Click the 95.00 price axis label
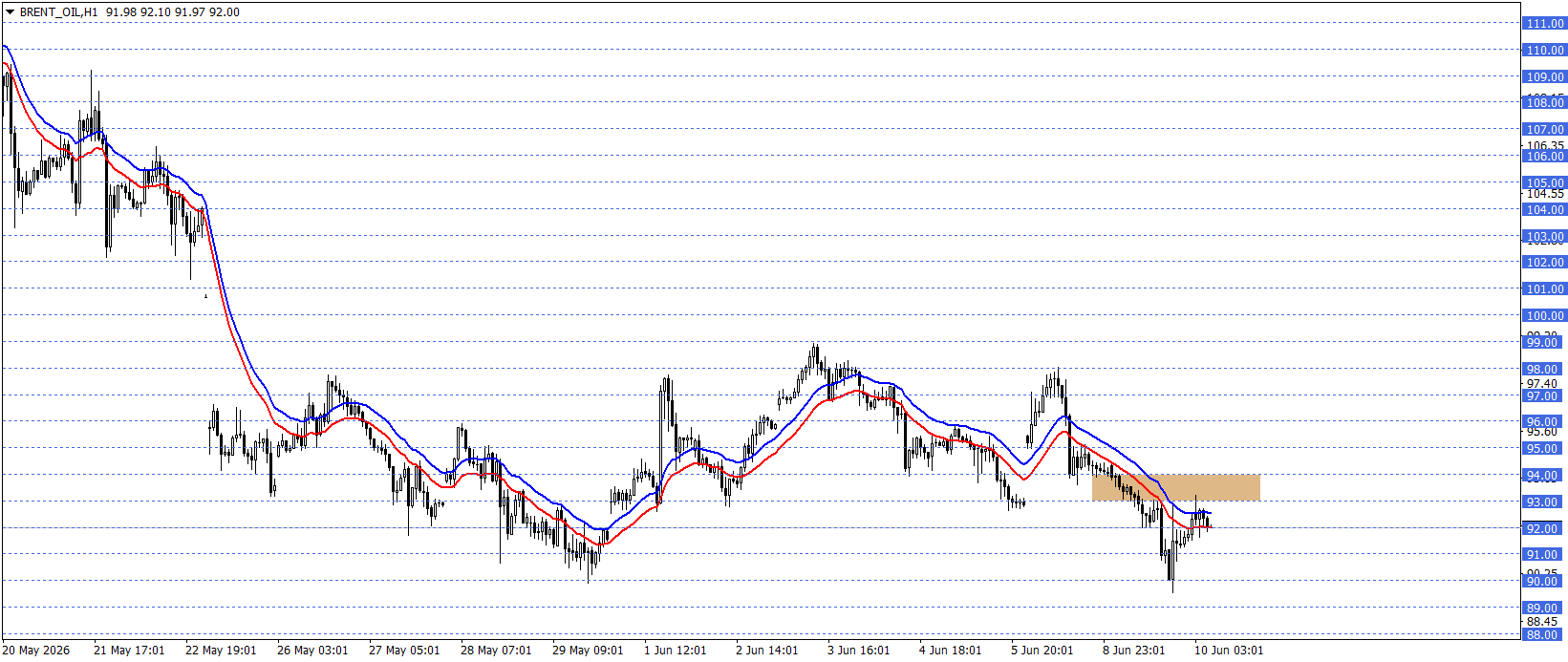The width and height of the screenshot is (1568, 662). tap(1544, 448)
